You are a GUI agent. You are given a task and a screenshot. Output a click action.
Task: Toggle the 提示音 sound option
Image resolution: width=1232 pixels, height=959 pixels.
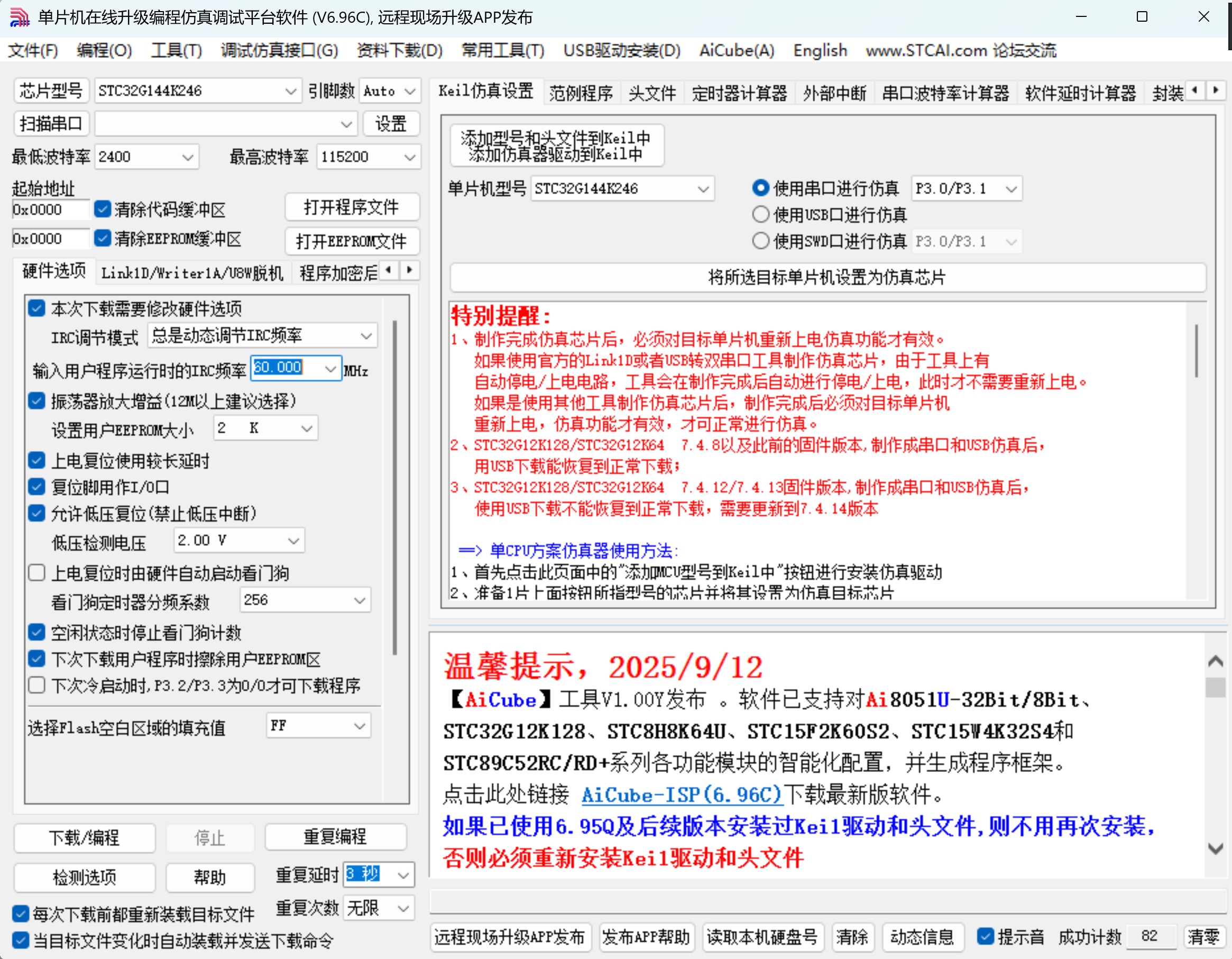point(986,936)
